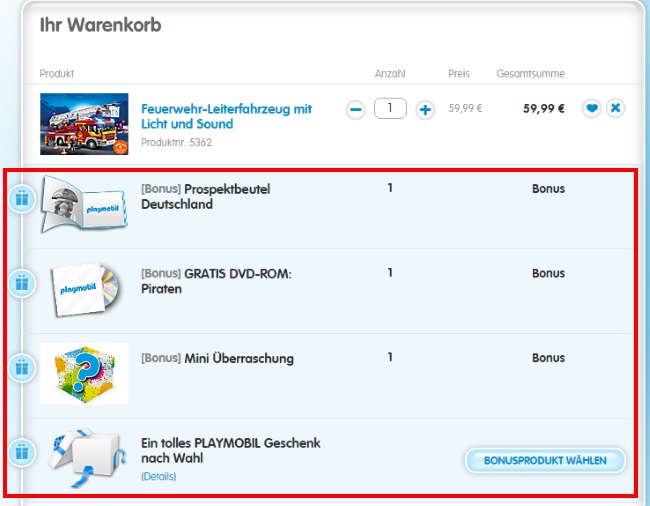Click the Preis column header

coord(459,73)
